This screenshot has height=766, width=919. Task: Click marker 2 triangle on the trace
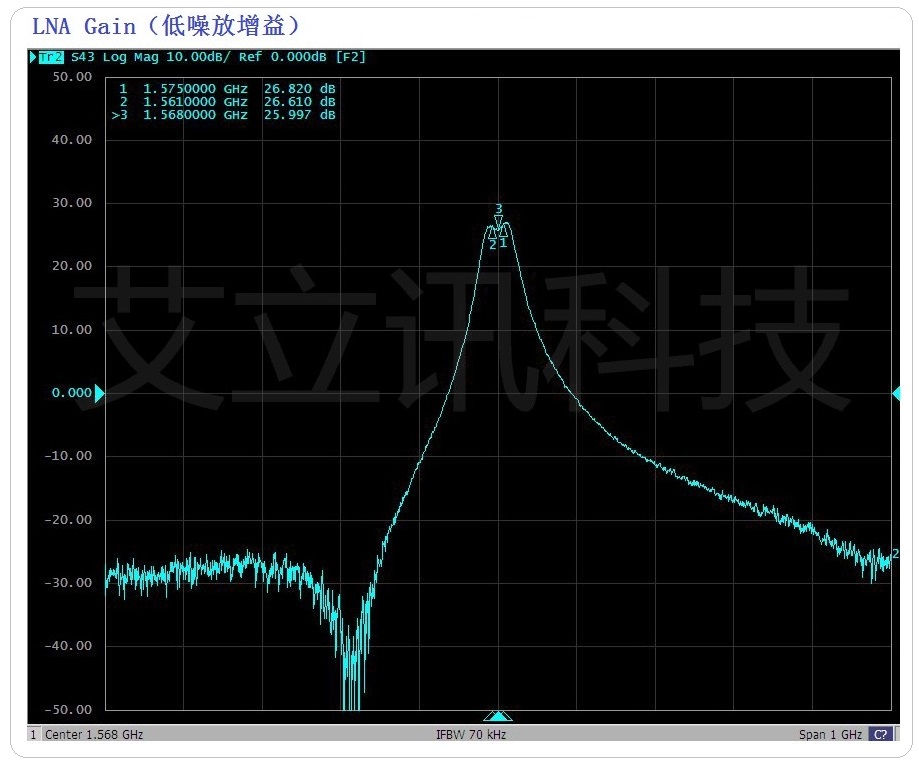point(492,233)
